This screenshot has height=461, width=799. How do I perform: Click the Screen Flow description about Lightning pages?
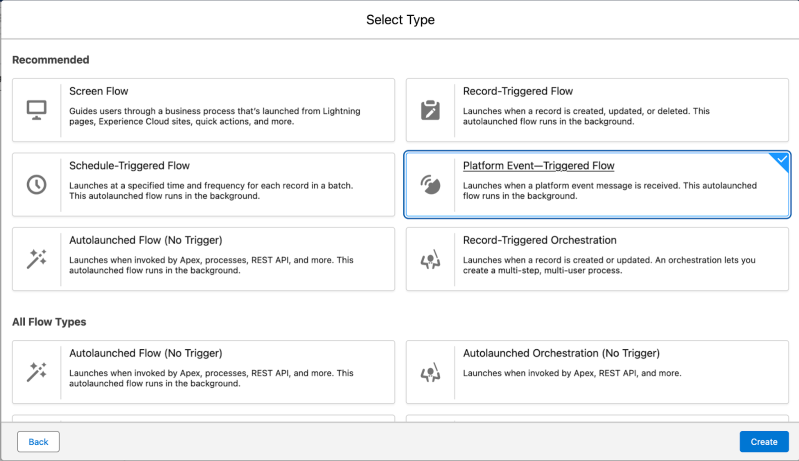click(215, 116)
